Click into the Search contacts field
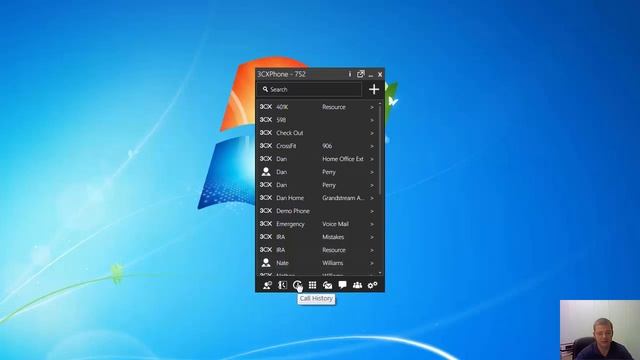 click(309, 89)
